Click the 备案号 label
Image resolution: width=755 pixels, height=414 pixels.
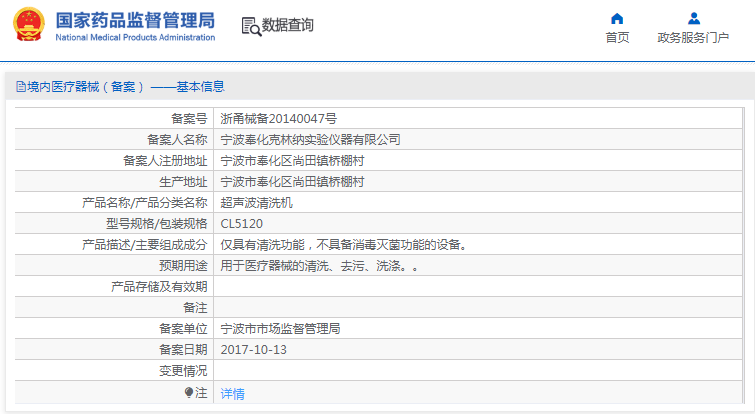coord(189,118)
